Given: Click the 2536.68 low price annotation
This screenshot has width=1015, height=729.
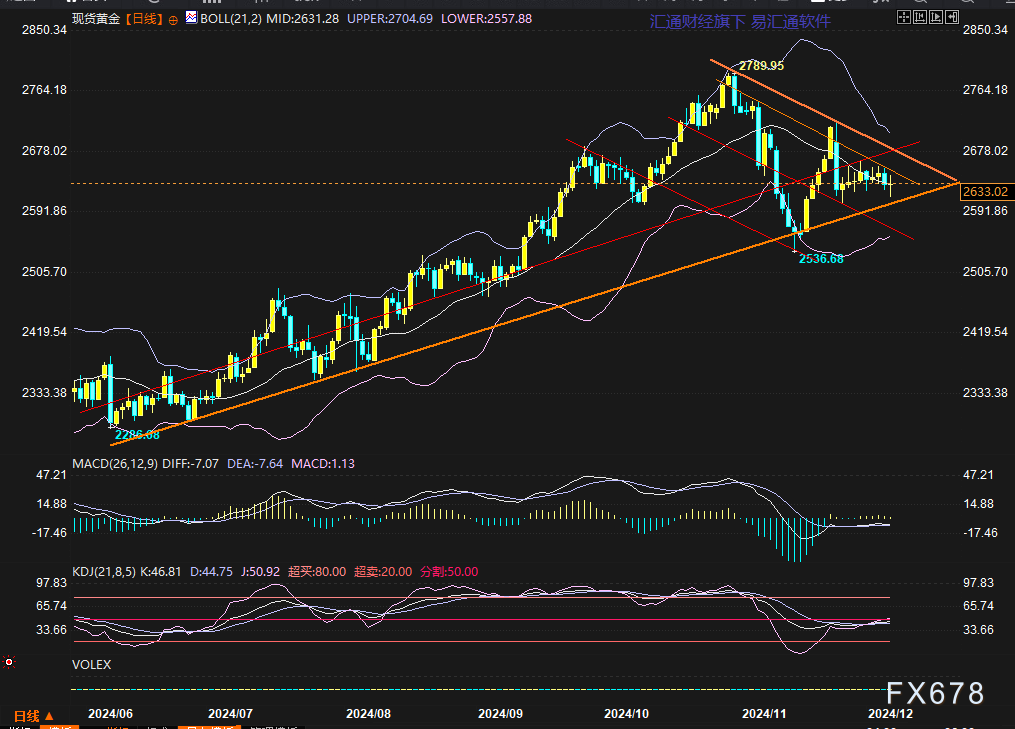Looking at the screenshot, I should coord(821,258).
